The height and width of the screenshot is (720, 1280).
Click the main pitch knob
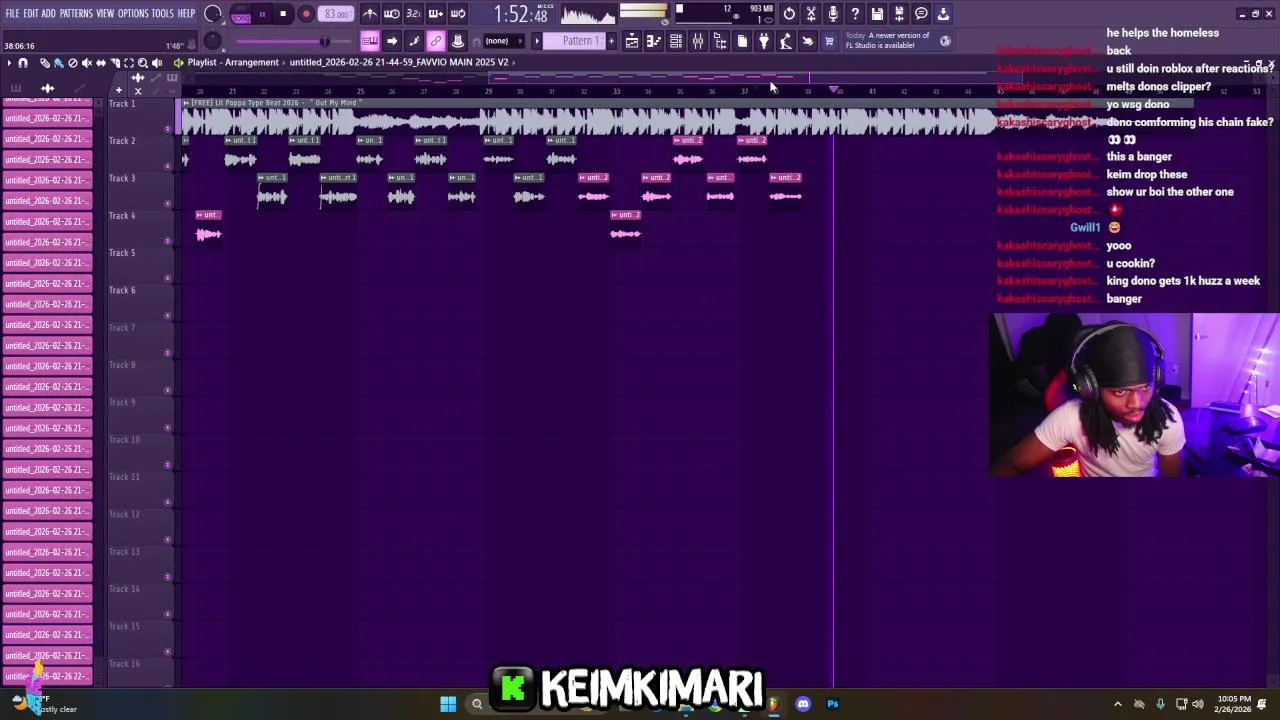pyautogui.click(x=212, y=41)
